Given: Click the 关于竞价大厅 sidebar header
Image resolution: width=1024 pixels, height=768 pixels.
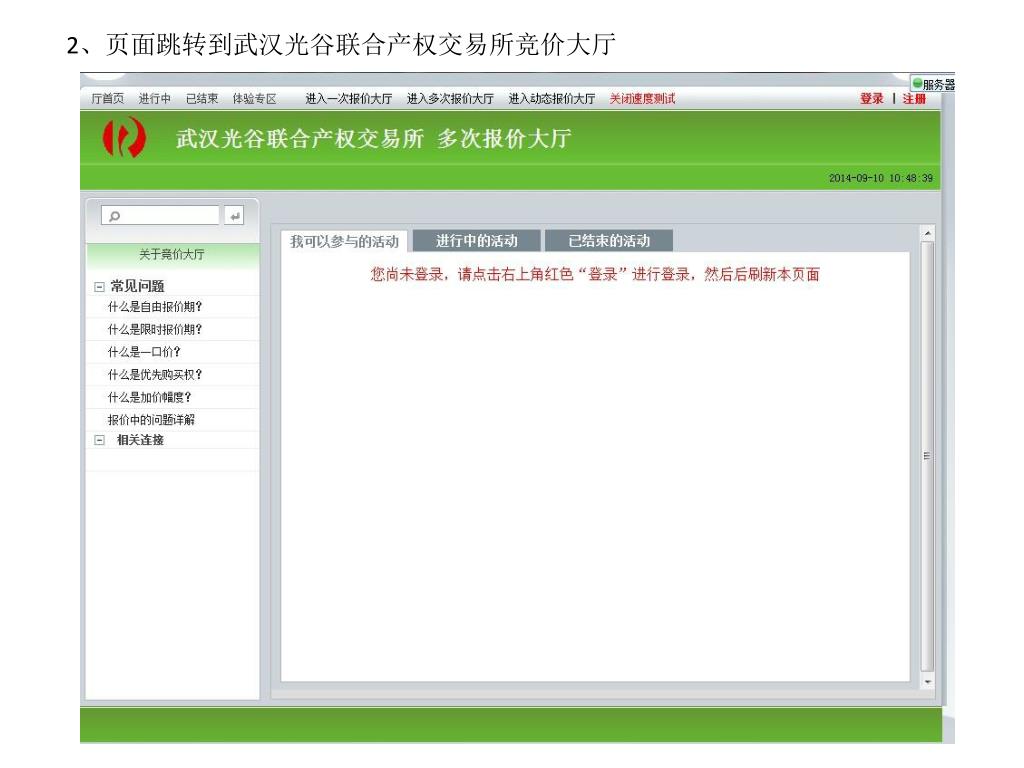Looking at the screenshot, I should 172,254.
